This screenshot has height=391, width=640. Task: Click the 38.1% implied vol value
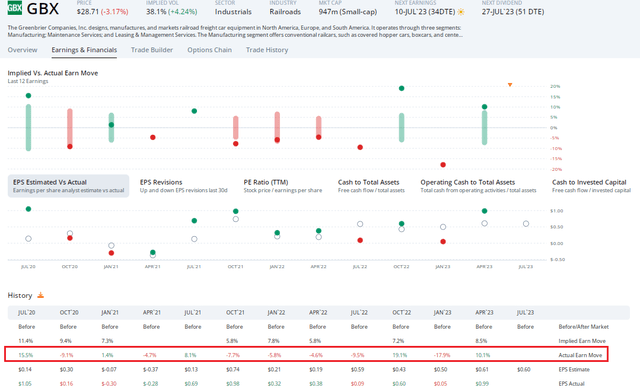(x=157, y=12)
